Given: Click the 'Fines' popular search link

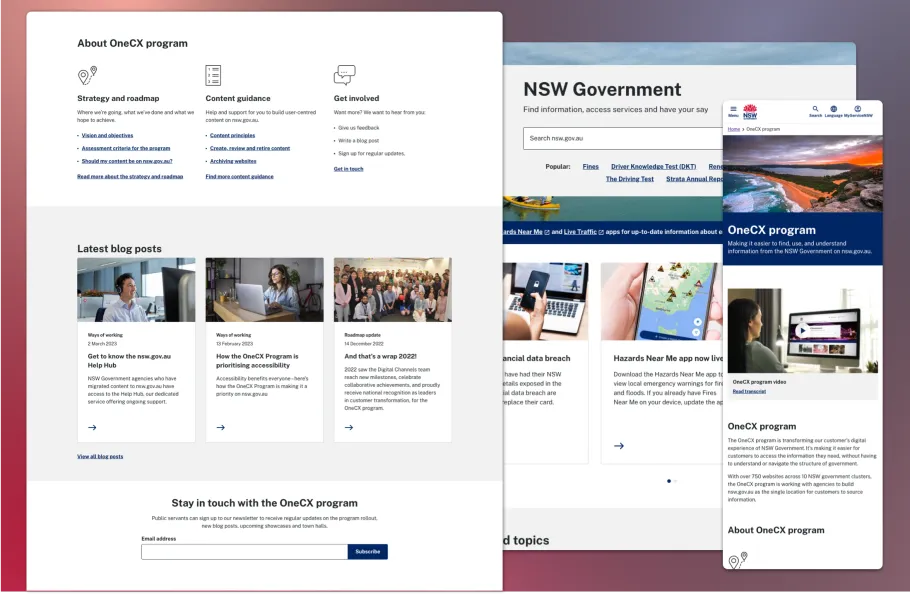Looking at the screenshot, I should (x=590, y=167).
